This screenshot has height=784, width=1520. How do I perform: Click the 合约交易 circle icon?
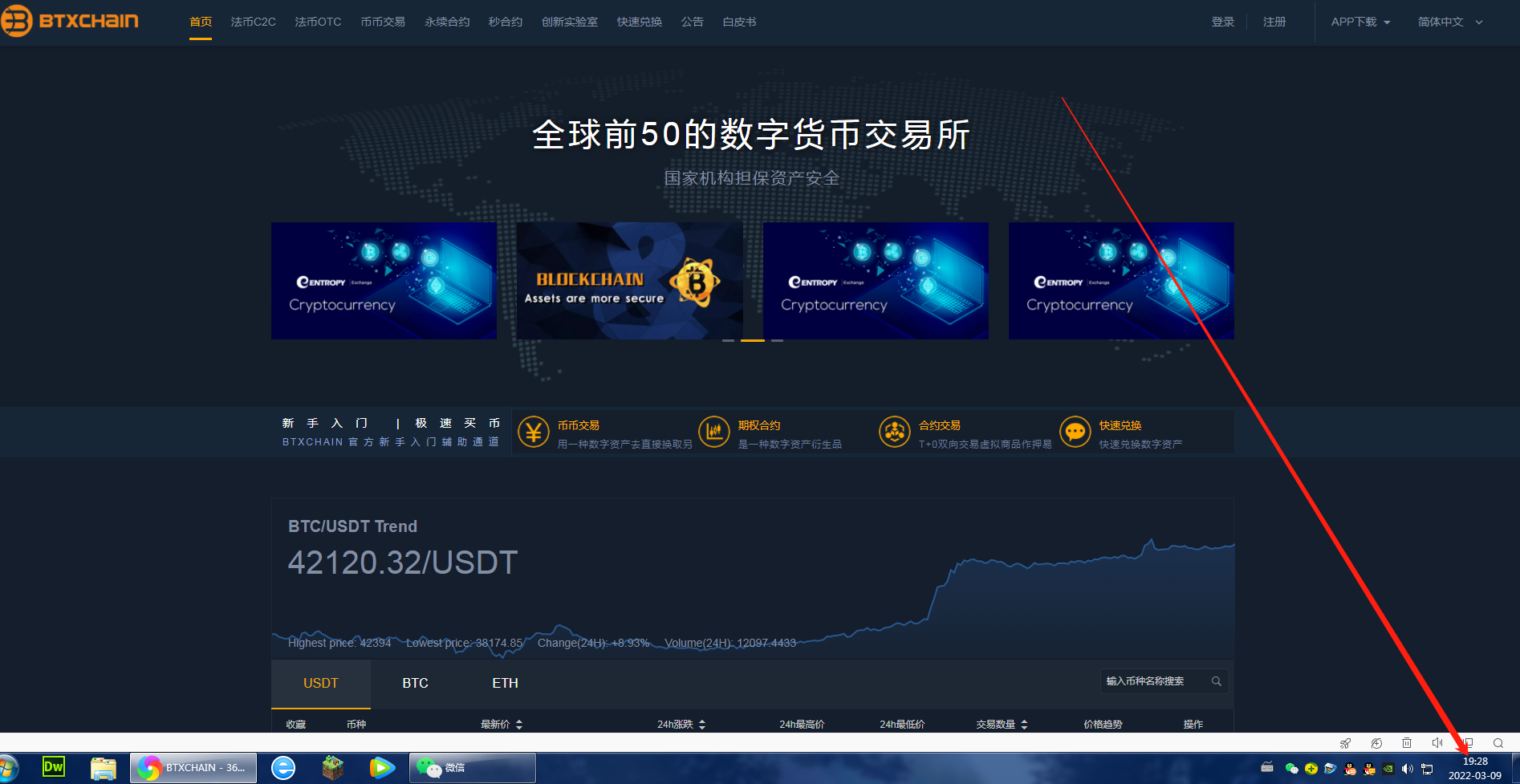pos(895,432)
